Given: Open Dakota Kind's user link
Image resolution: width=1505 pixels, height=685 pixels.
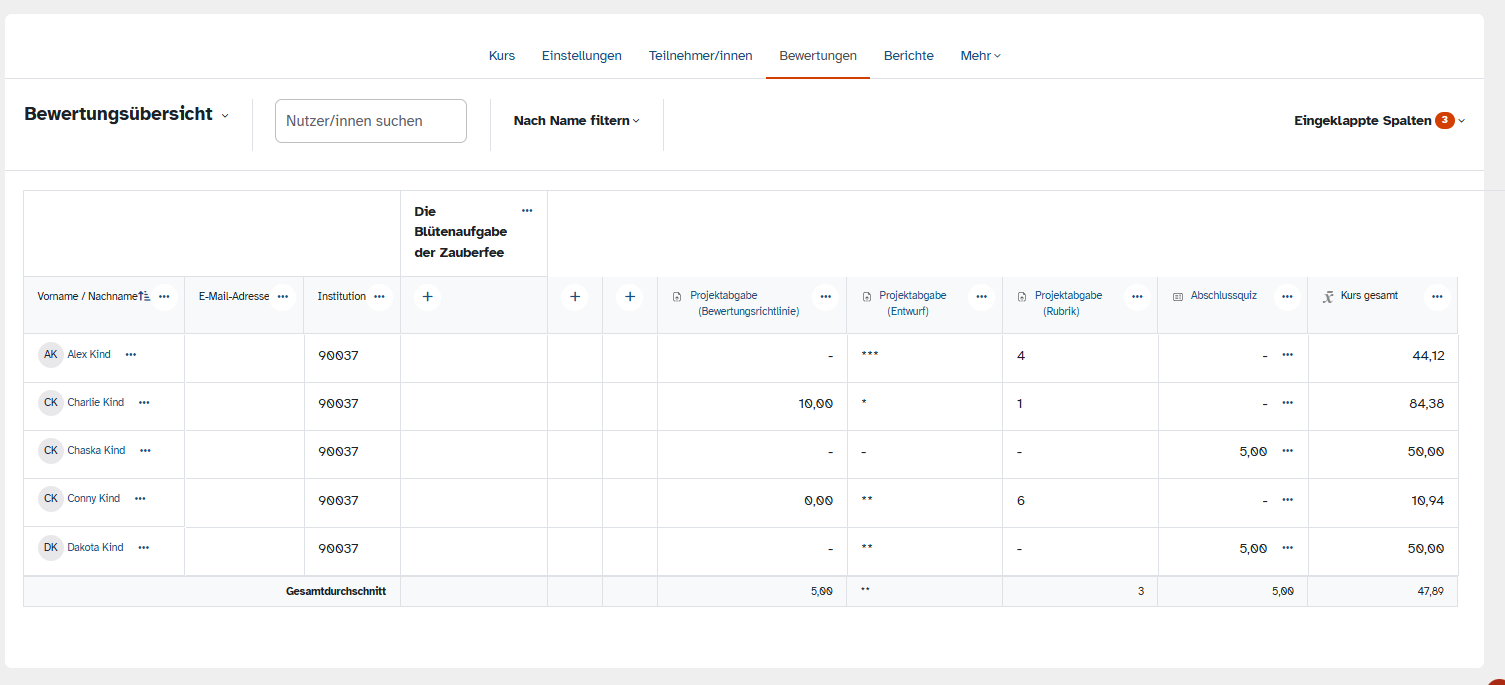Looking at the screenshot, I should pyautogui.click(x=95, y=548).
